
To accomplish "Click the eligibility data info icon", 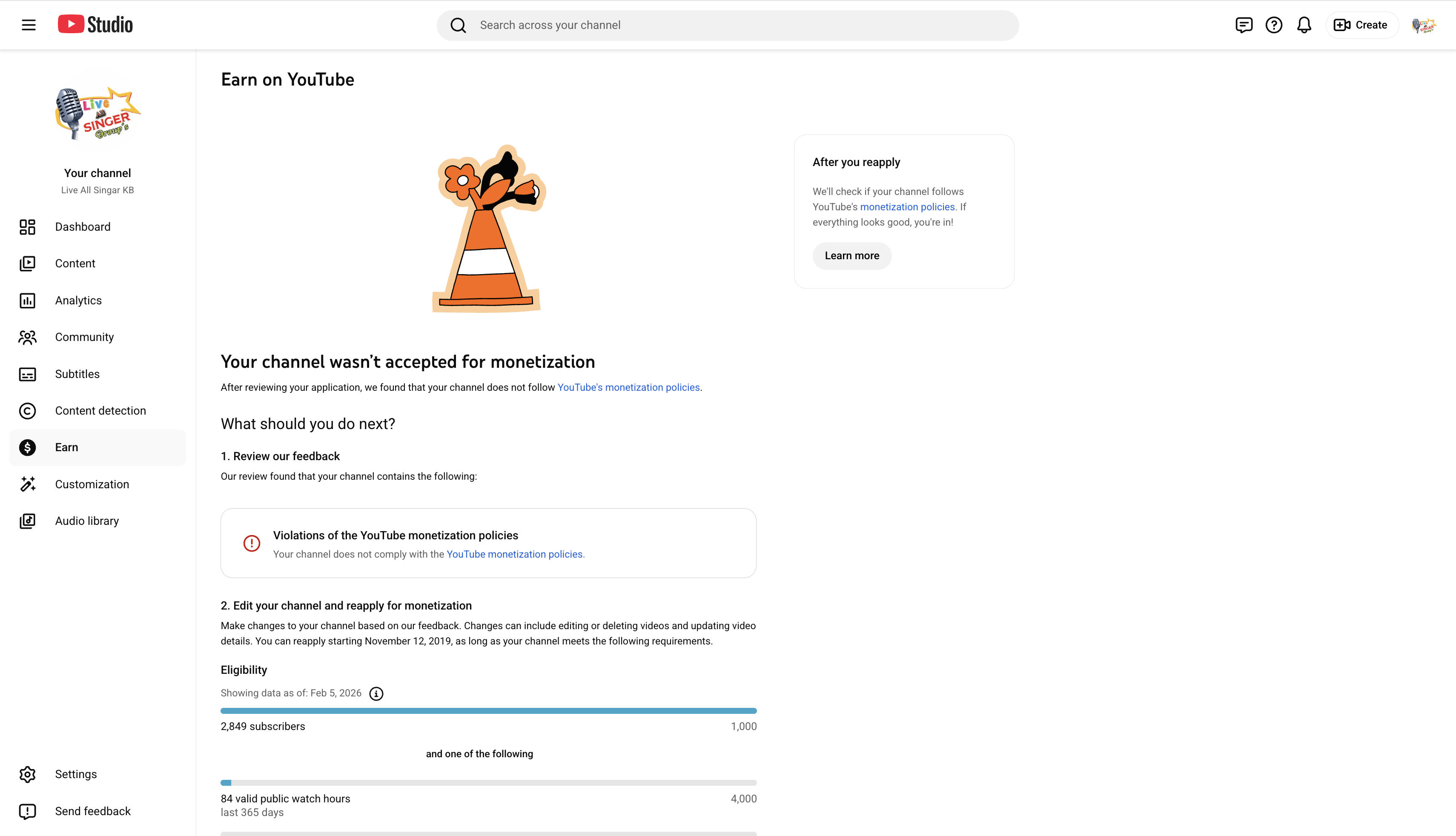I will [376, 693].
